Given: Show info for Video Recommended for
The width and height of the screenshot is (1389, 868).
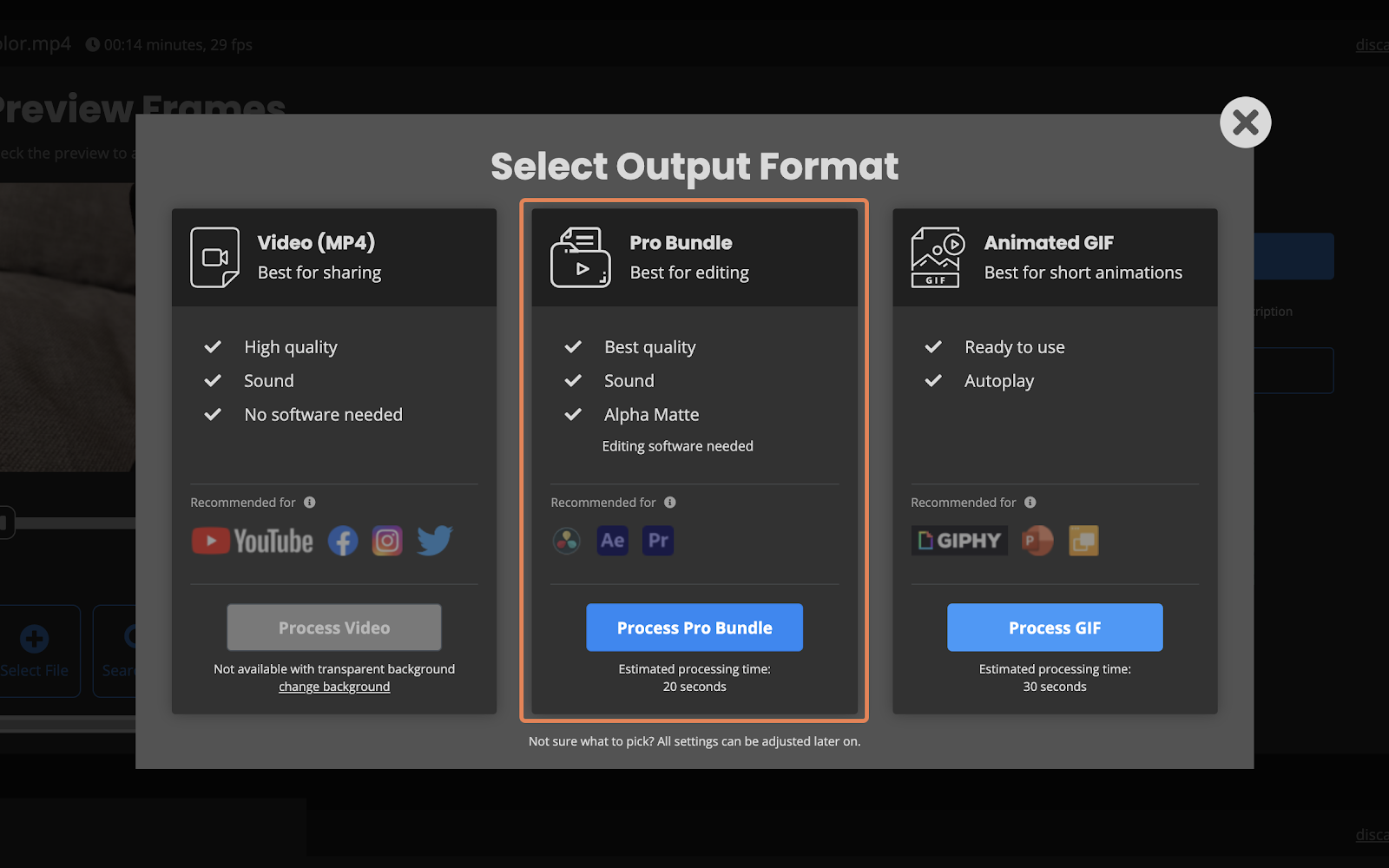Looking at the screenshot, I should [310, 503].
